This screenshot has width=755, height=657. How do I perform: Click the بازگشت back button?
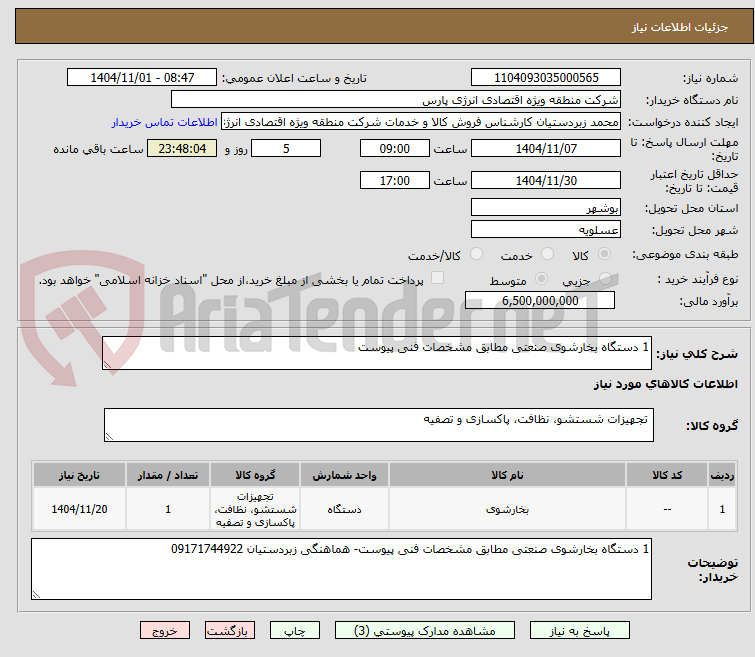[230, 631]
